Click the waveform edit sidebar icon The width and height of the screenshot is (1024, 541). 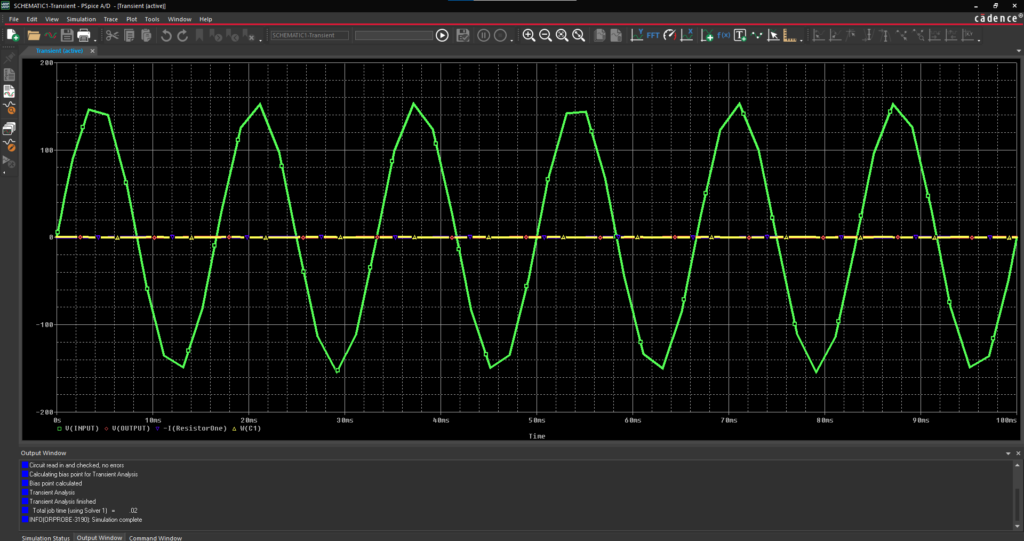pyautogui.click(x=9, y=144)
